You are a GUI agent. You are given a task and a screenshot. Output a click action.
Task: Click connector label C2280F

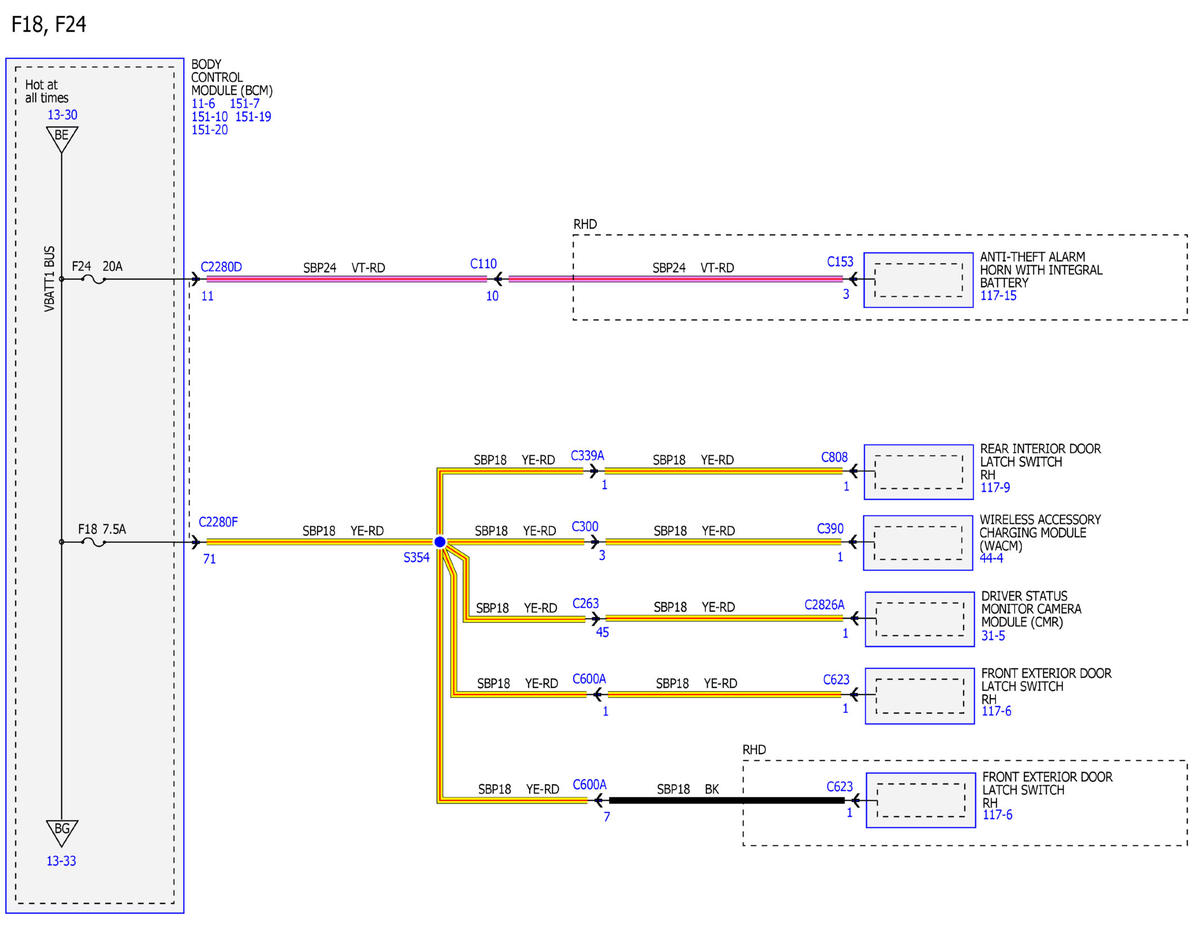coord(219,521)
